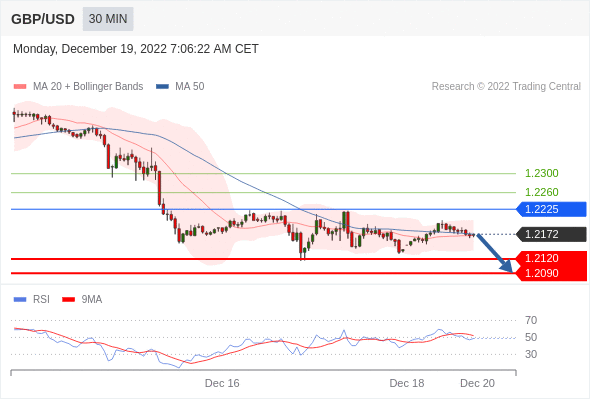Click the 30 MIN timeframe button
Screen dimensions: 590x400
[x=108, y=19]
